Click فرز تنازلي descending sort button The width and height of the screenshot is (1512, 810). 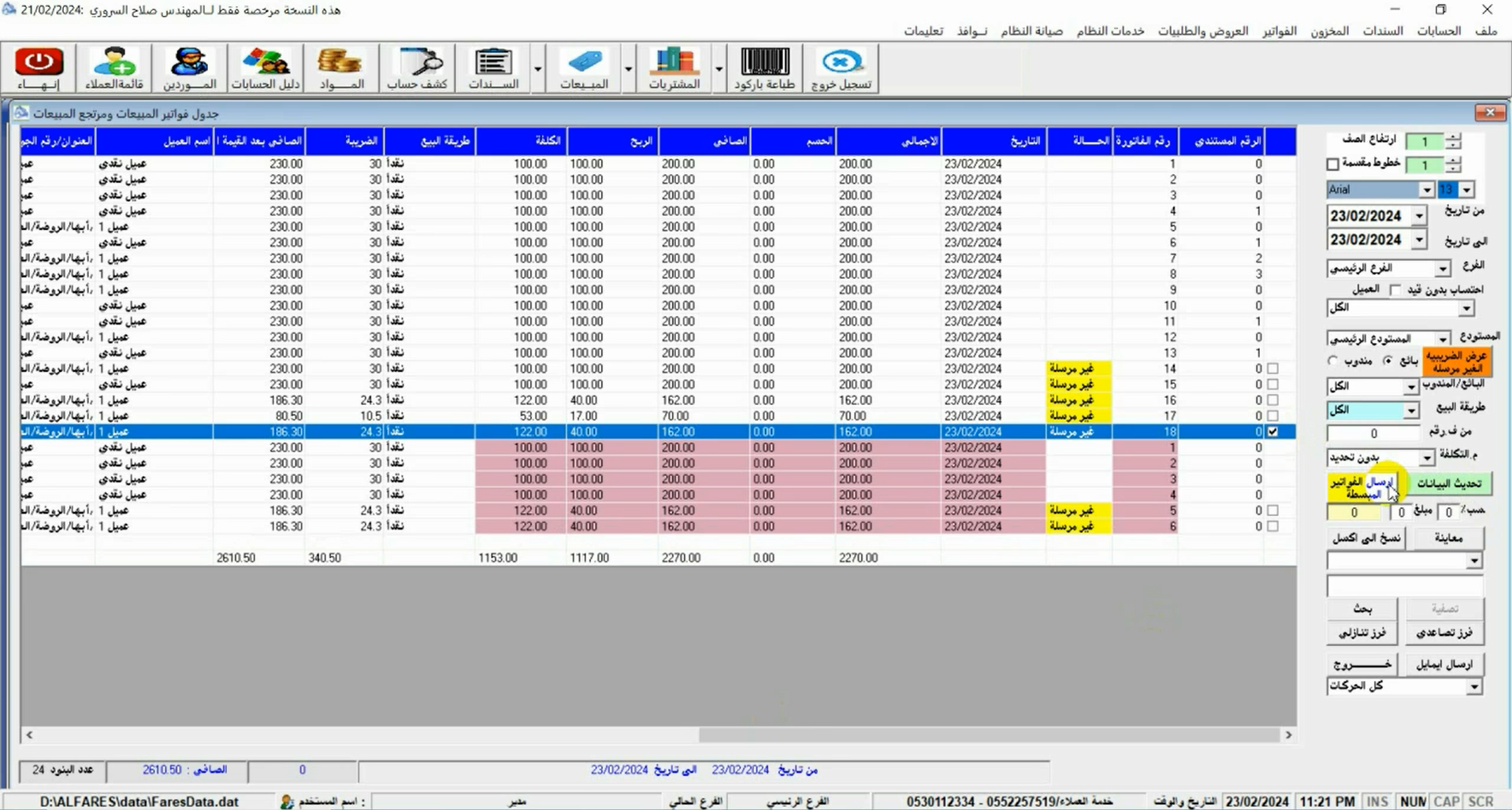1362,633
